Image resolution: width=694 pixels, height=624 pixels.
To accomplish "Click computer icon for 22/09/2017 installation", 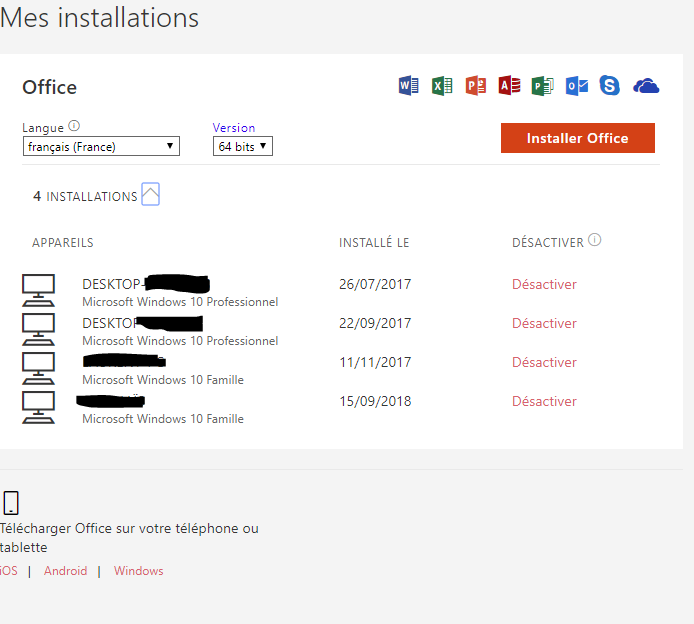I will [x=39, y=329].
